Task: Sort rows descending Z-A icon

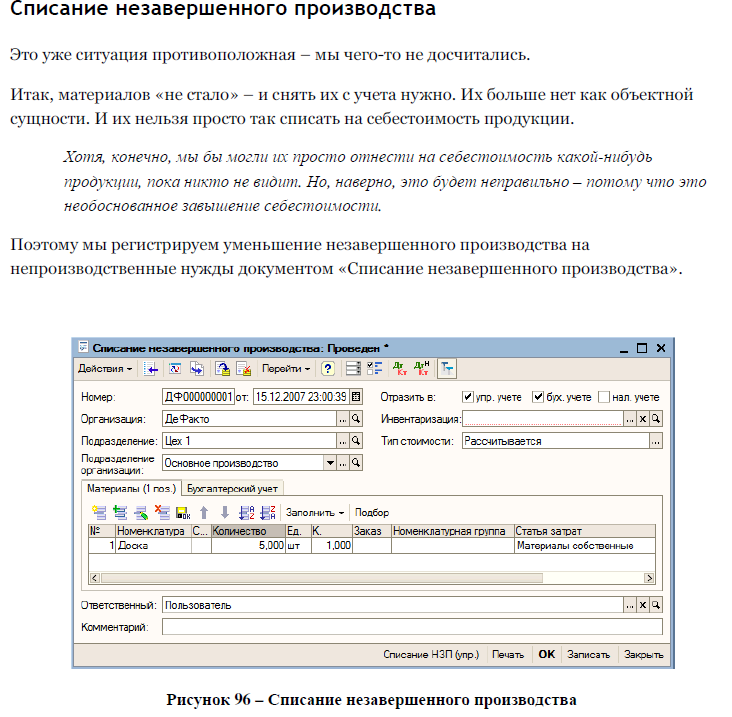Action: (x=268, y=513)
